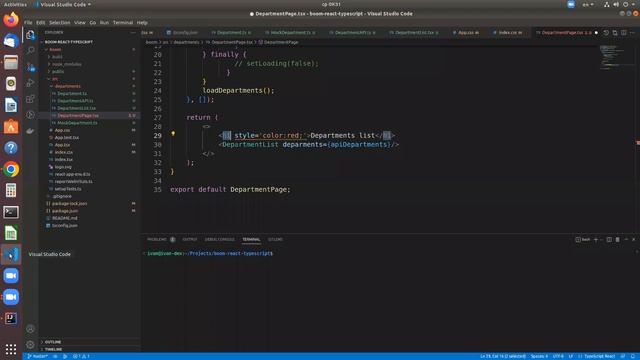Switch to the DEBUG CONSOLE panel tab
The image size is (640, 360).
(220, 240)
